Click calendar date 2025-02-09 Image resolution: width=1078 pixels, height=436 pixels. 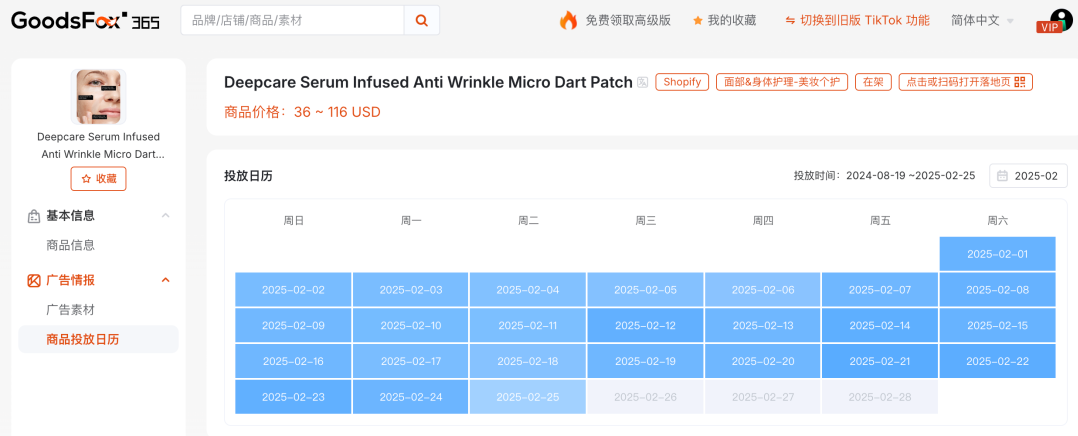pos(293,325)
